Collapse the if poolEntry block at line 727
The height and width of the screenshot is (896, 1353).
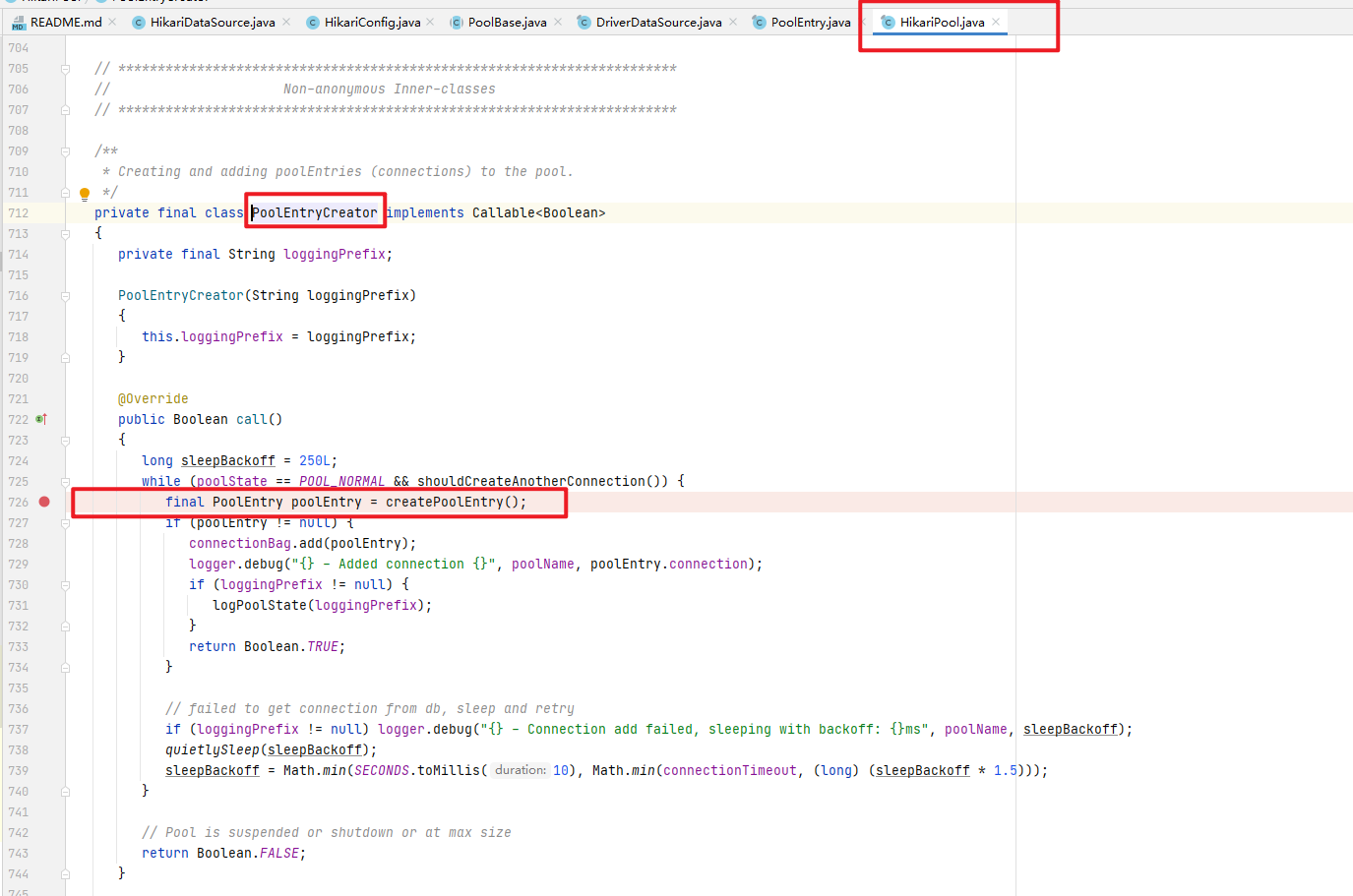66,523
